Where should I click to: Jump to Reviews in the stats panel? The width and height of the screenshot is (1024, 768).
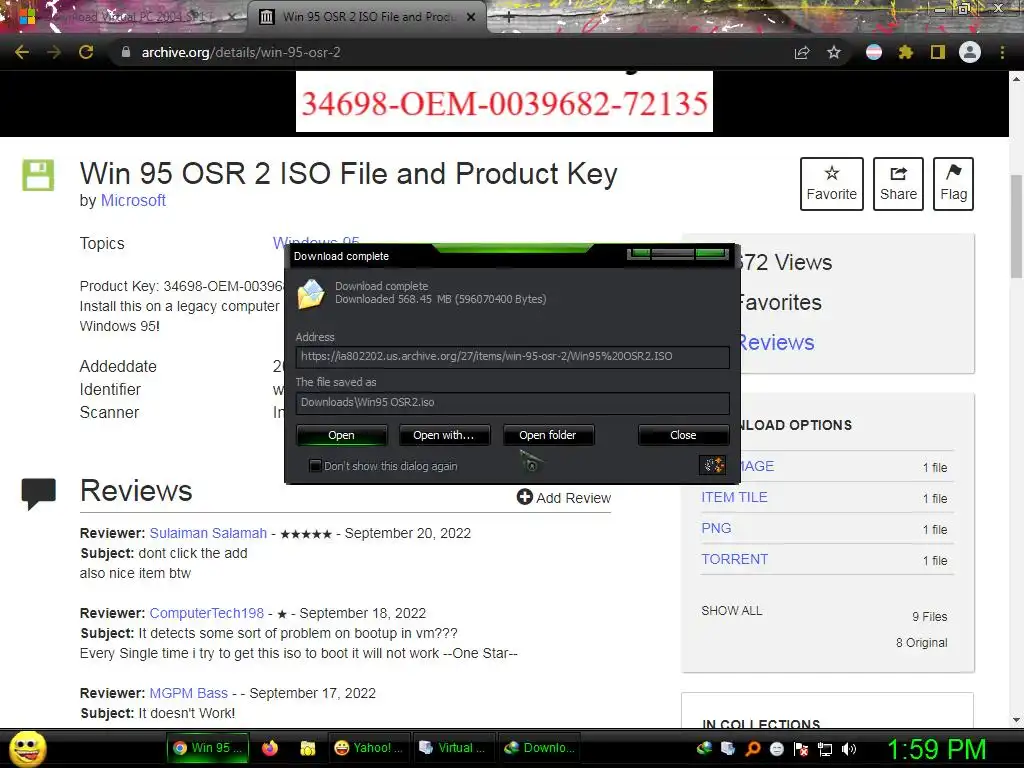tap(776, 342)
